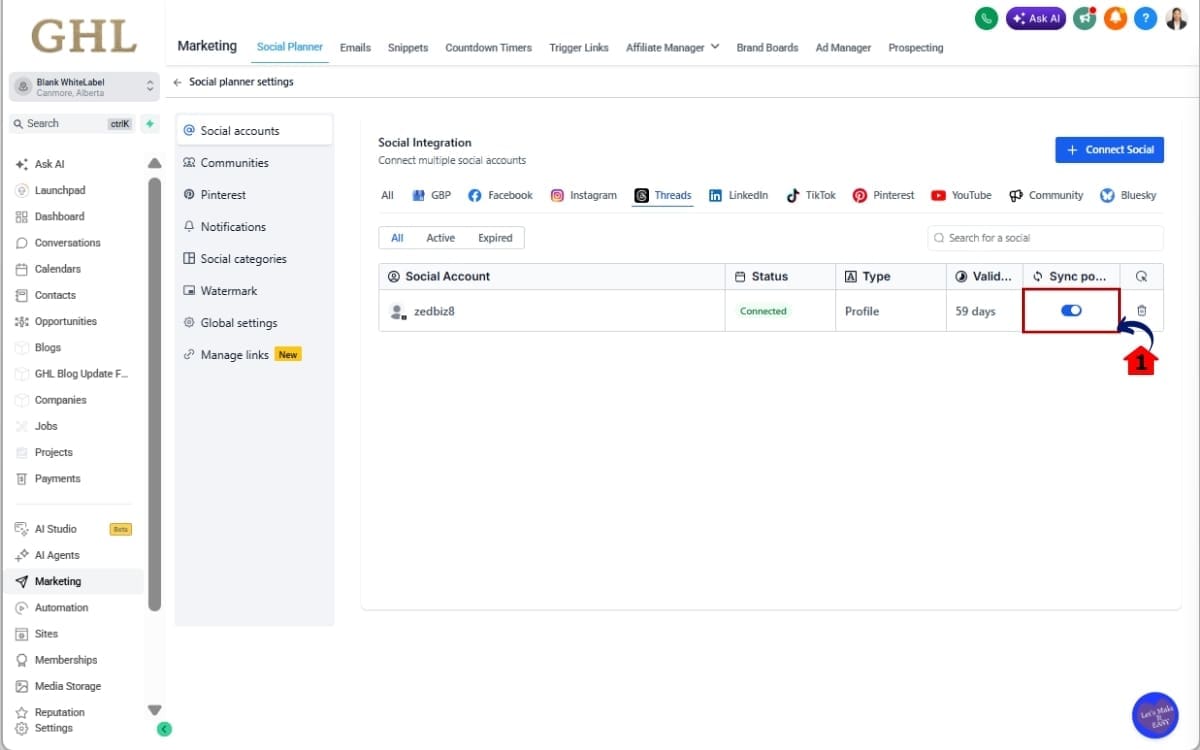Switch to the Social Planner tab
The height and width of the screenshot is (750, 1200).
point(290,47)
